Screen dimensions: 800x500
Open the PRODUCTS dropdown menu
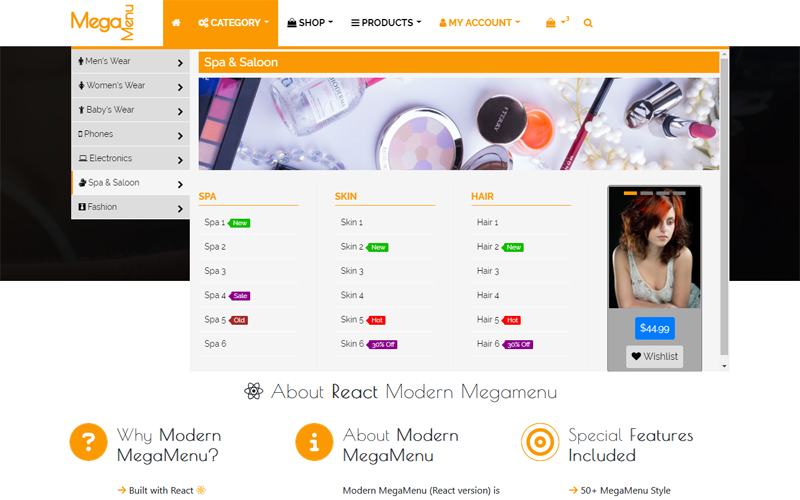(386, 23)
